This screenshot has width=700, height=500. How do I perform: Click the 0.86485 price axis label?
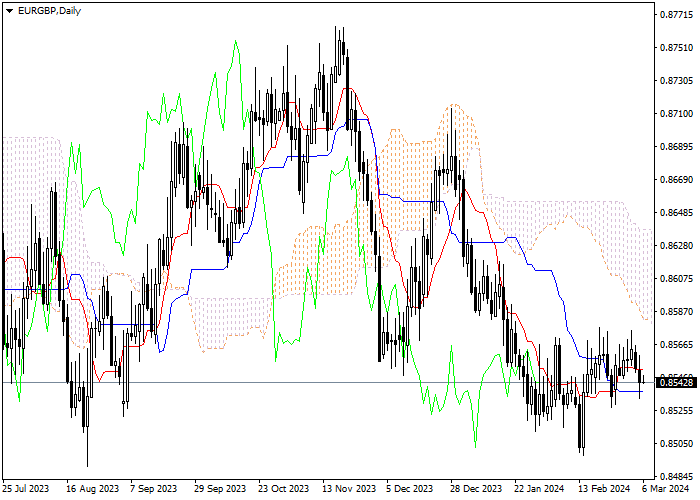[676, 212]
